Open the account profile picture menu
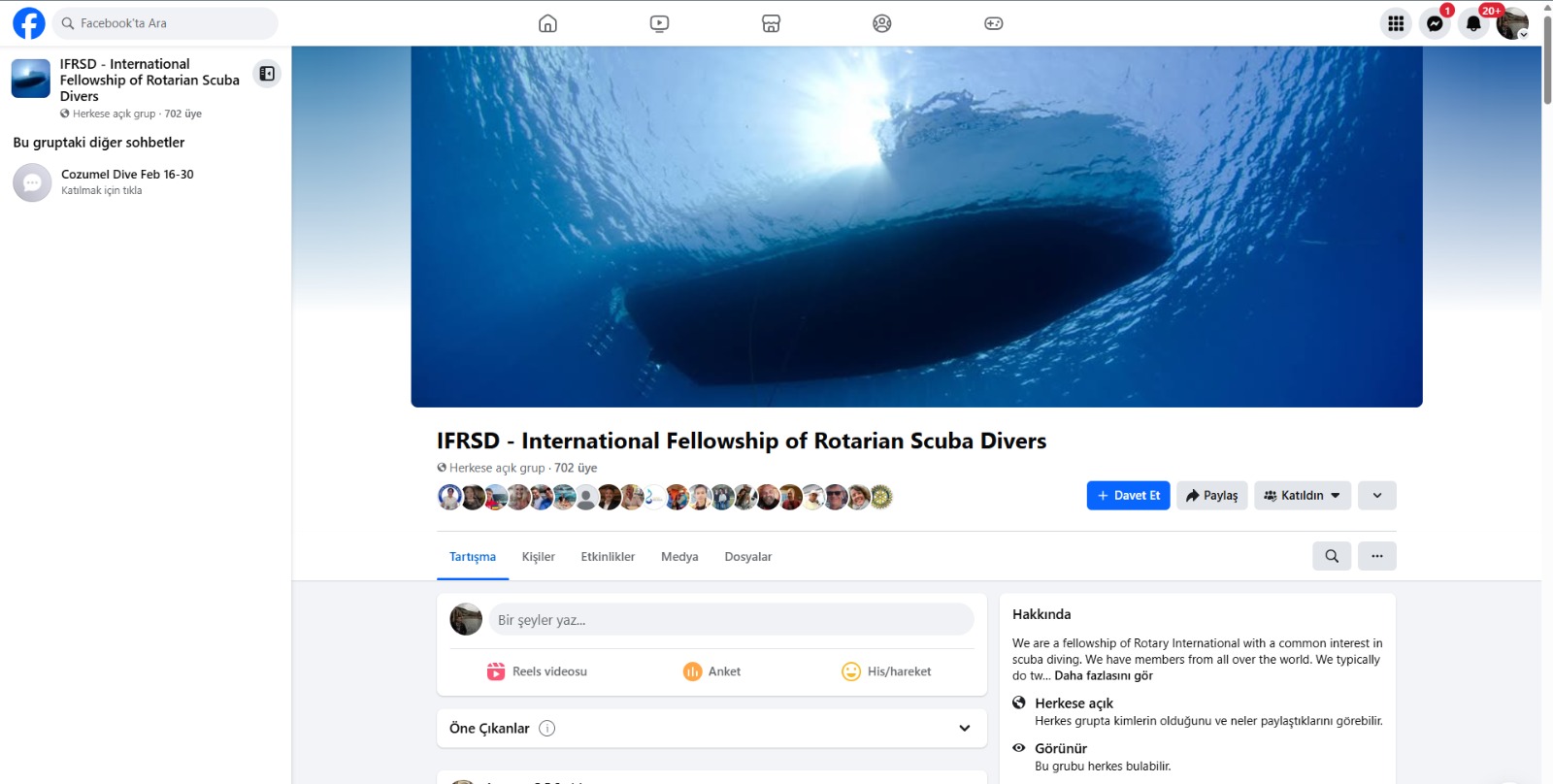 (x=1512, y=23)
